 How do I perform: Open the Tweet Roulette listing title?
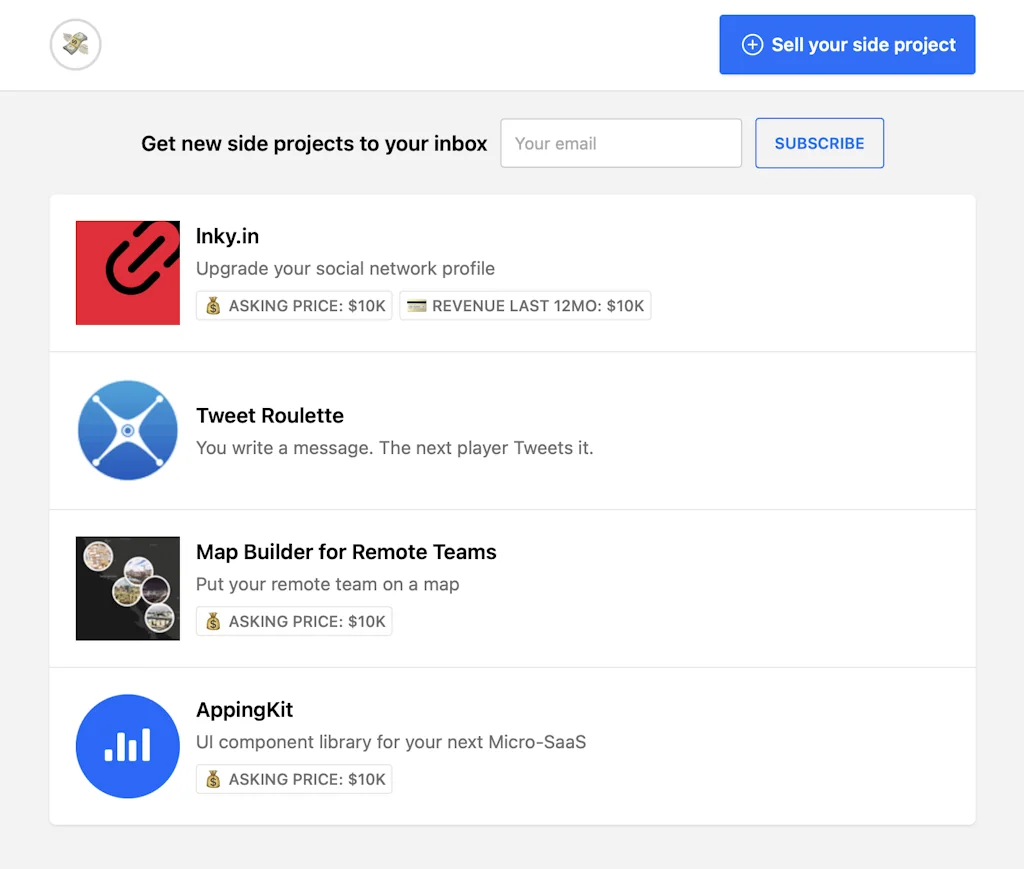coord(270,416)
